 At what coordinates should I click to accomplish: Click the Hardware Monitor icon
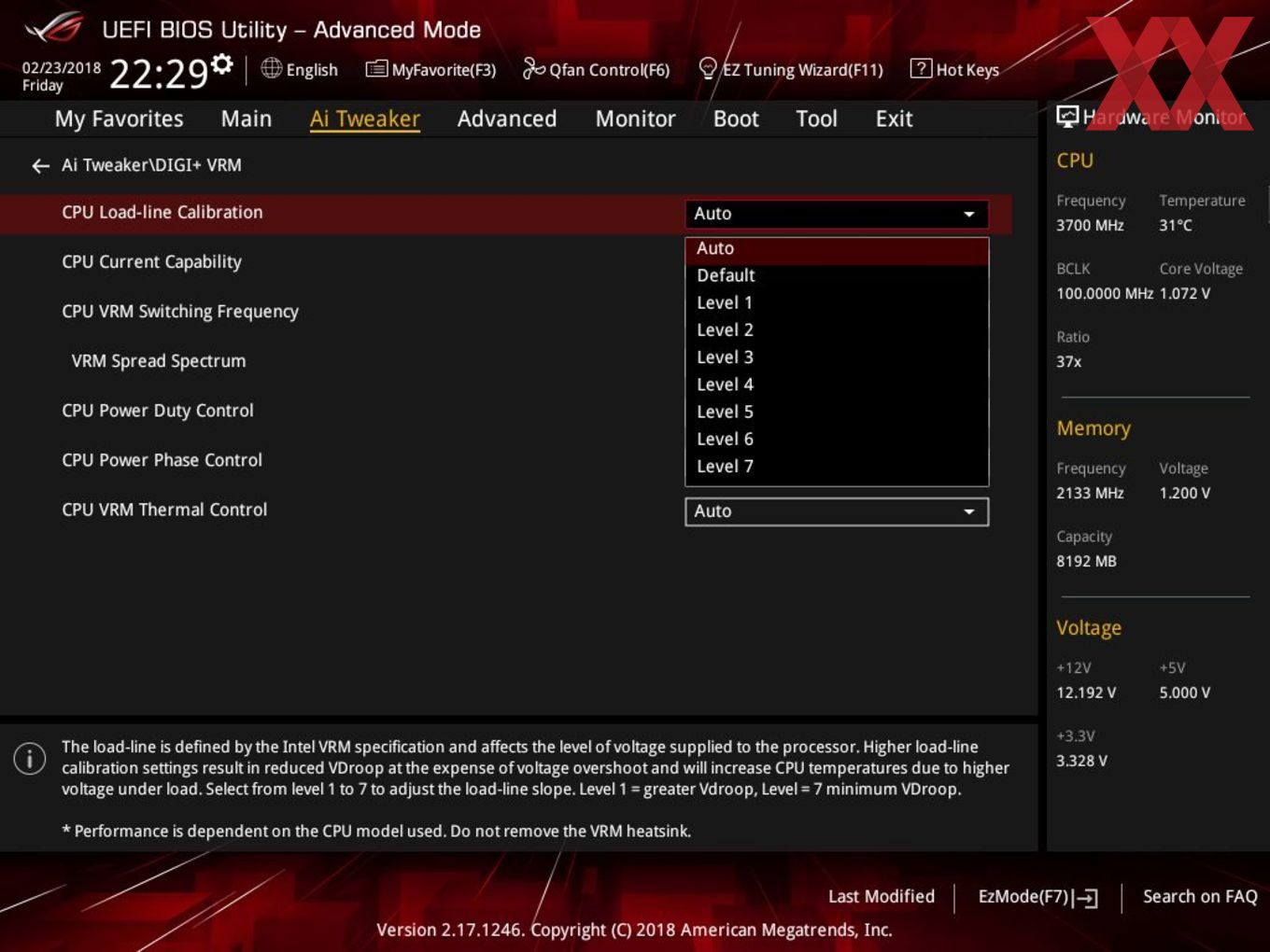pos(1067,117)
